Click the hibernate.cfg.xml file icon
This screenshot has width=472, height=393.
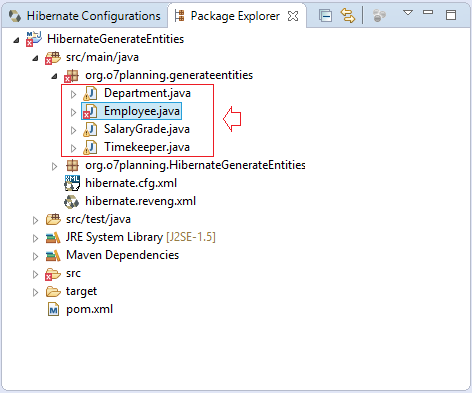[72, 183]
